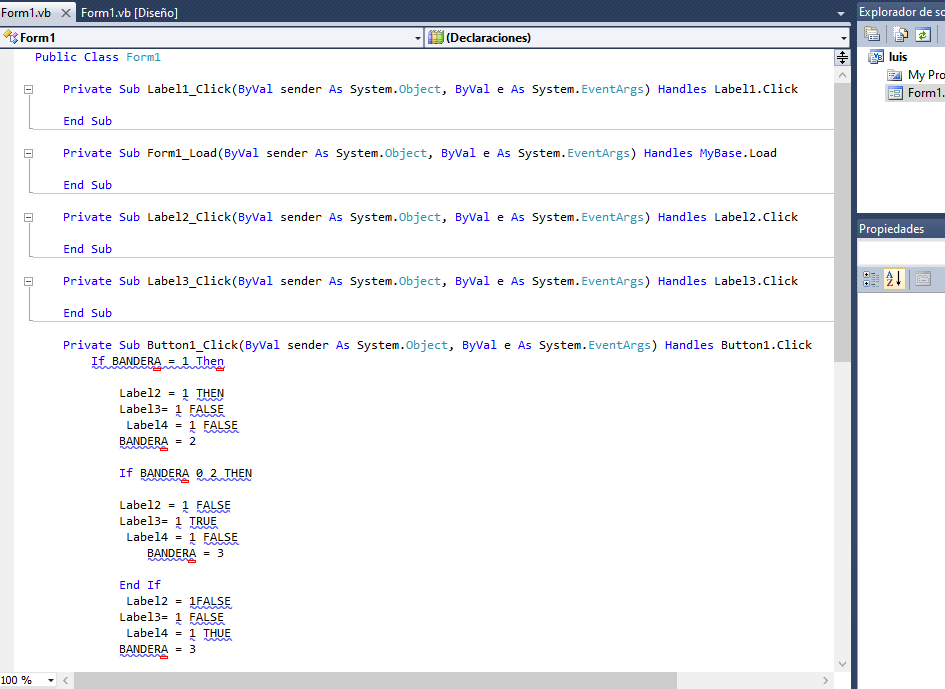The image size is (945, 689).
Task: Click the Propiedades panel title
Action: [891, 229]
